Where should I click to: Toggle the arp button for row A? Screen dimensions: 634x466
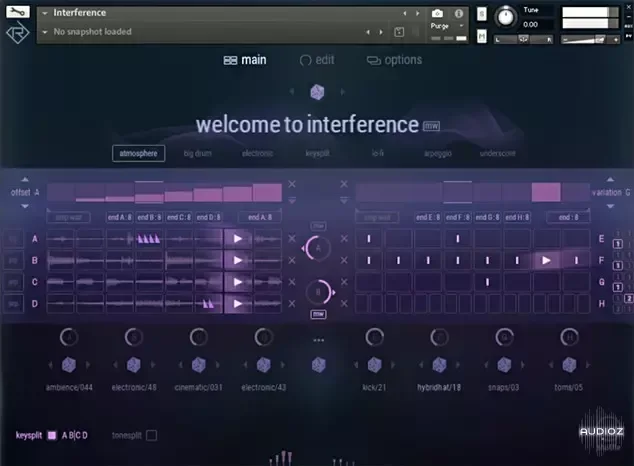coord(13,239)
